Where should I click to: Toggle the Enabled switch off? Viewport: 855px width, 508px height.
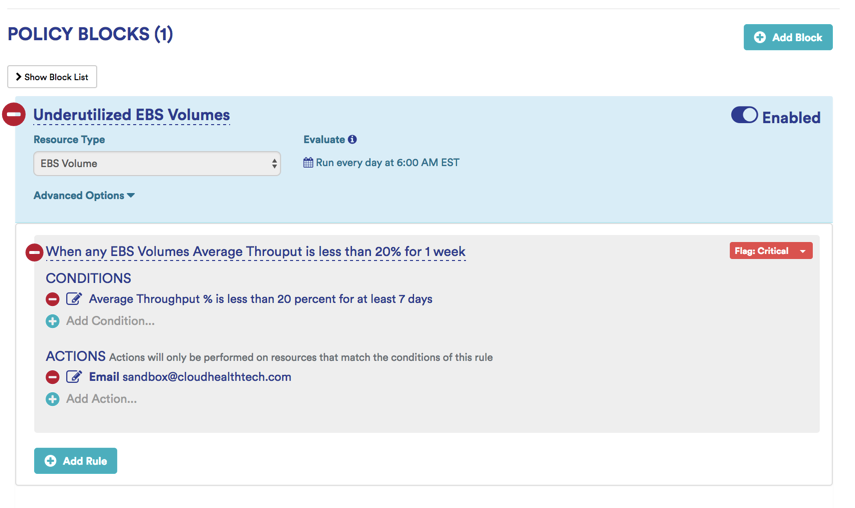(744, 116)
